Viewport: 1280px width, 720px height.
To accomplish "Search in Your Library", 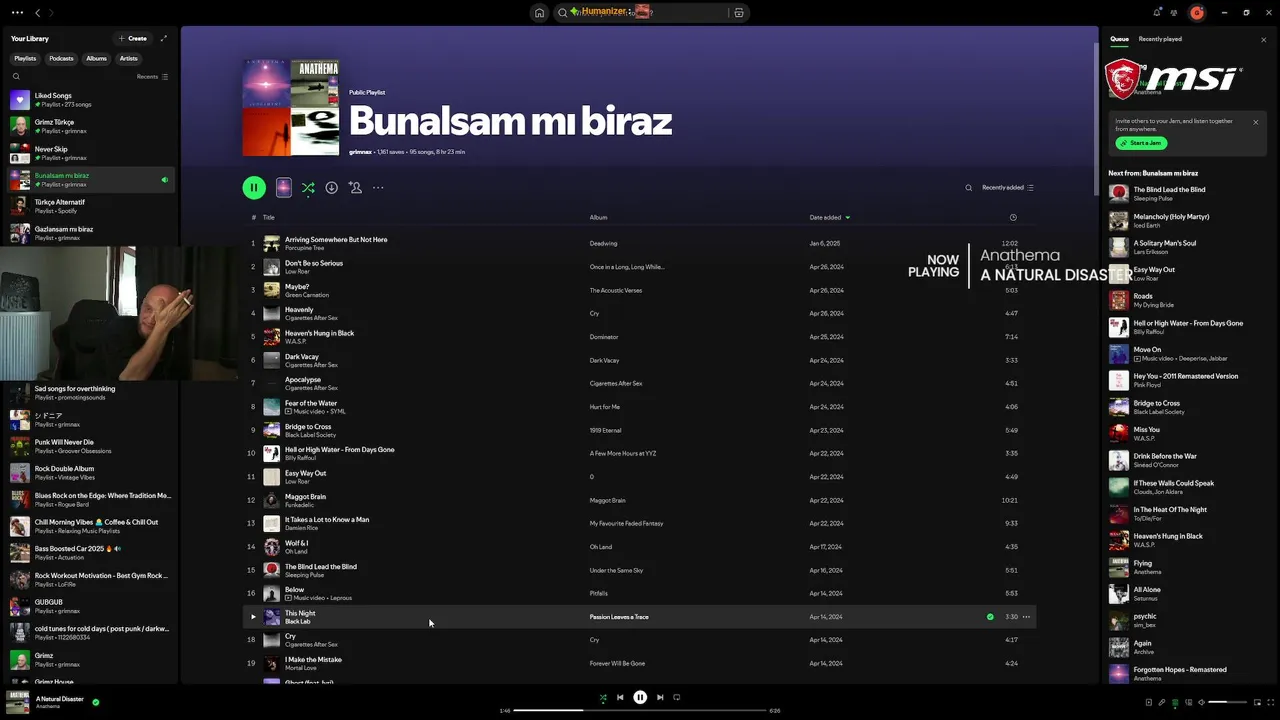I will click(16, 76).
